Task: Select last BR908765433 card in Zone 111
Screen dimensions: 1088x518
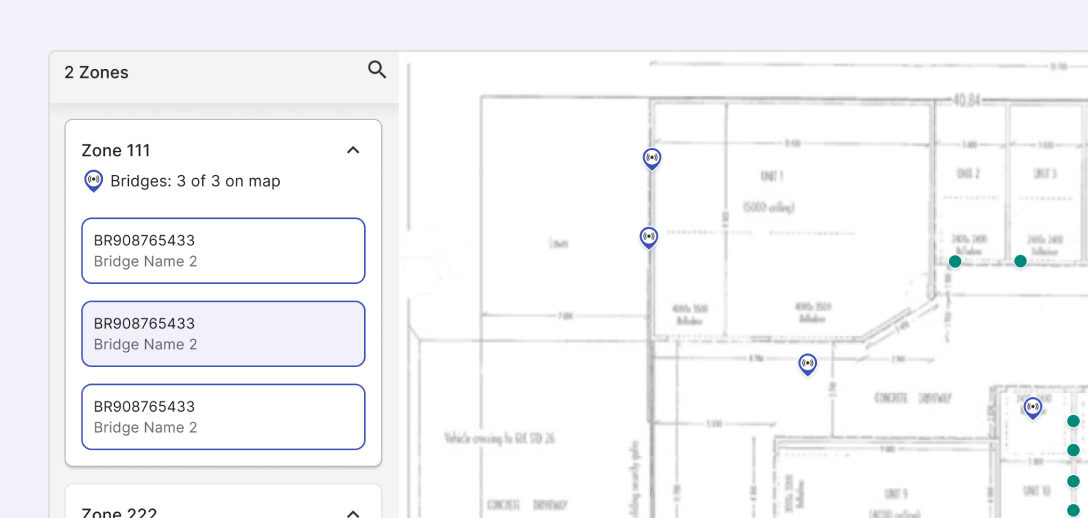Action: [223, 417]
